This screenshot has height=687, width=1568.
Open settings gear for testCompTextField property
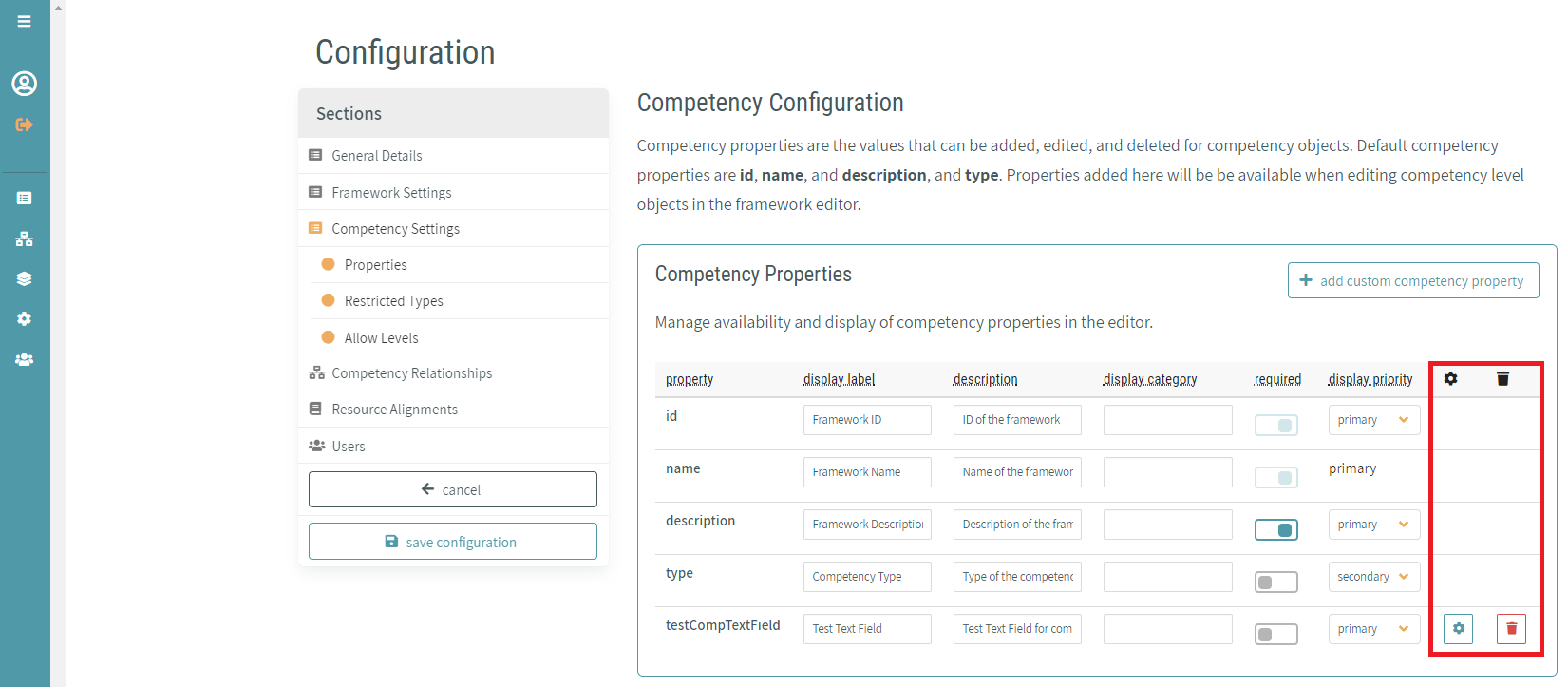point(1458,629)
